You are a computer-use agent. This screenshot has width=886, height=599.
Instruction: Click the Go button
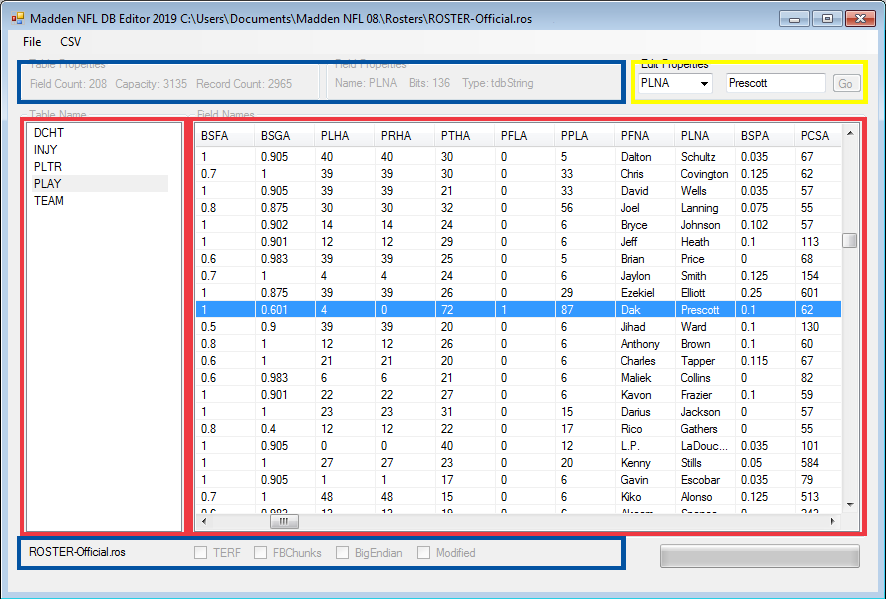click(x=846, y=84)
